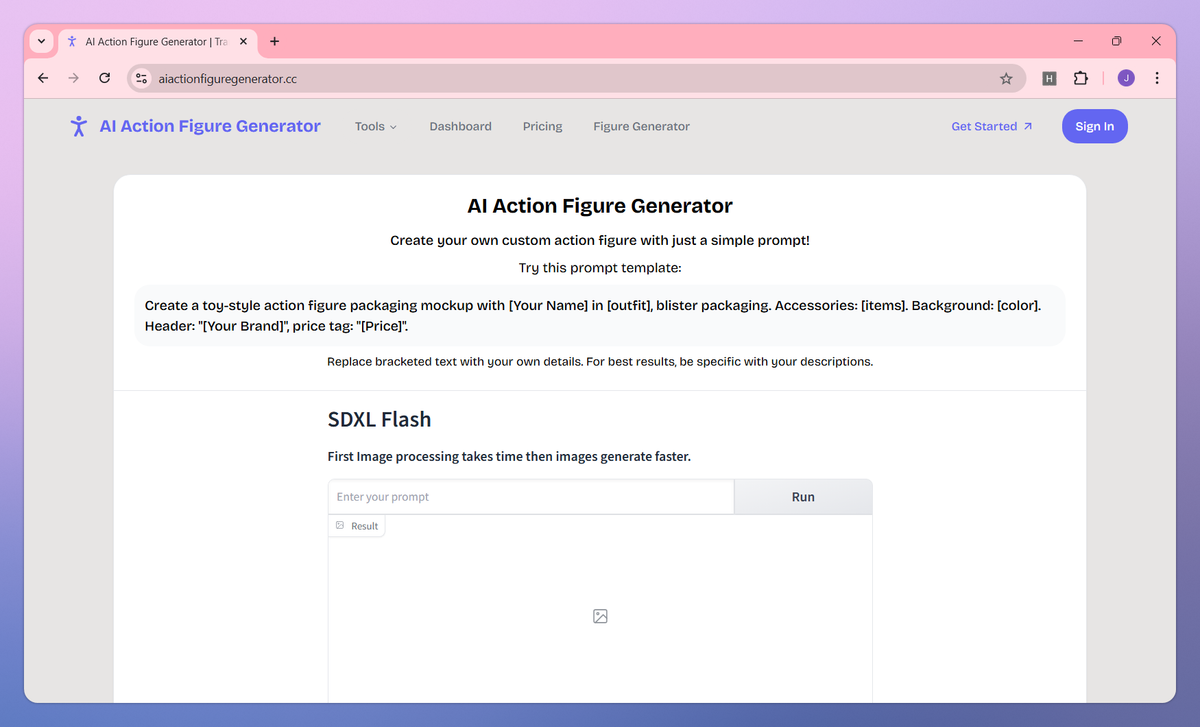Viewport: 1200px width, 727px height.
Task: Go to the Pricing menu item
Action: 542,126
